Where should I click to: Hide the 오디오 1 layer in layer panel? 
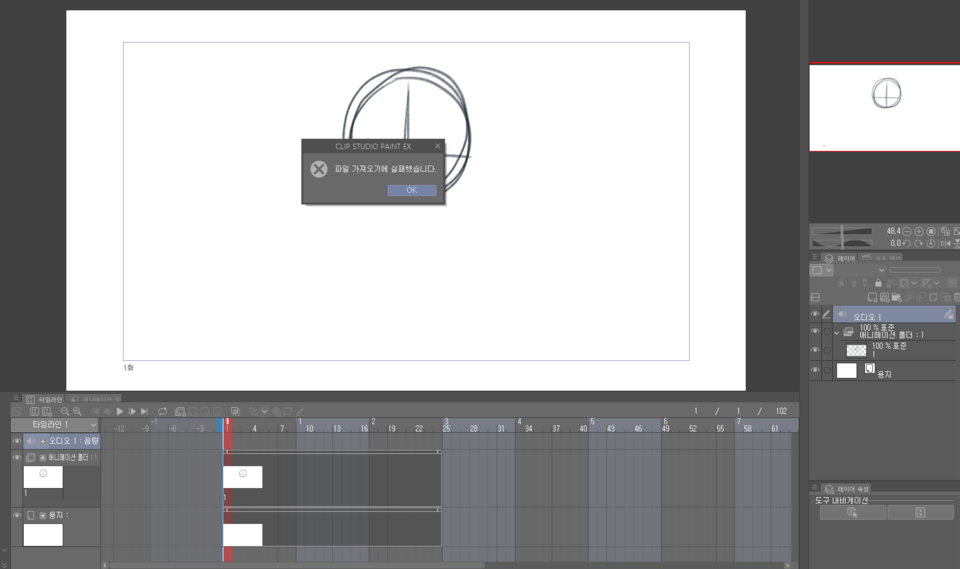tap(815, 314)
